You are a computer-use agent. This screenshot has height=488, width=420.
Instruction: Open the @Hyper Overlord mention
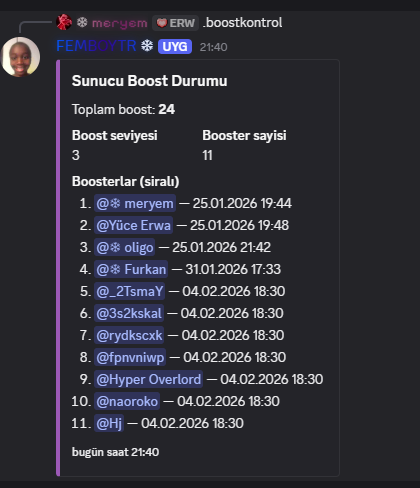point(149,379)
